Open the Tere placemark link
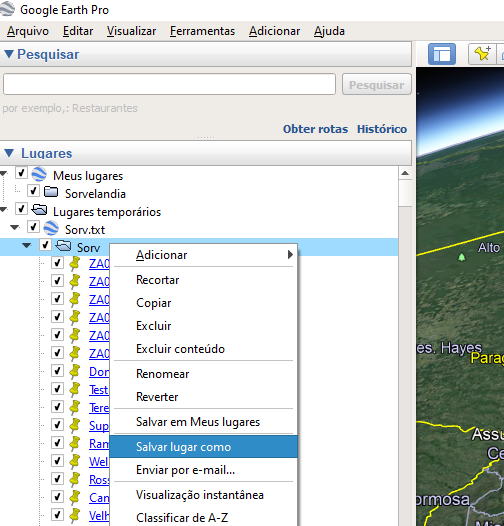Image resolution: width=504 pixels, height=526 pixels. [x=99, y=408]
